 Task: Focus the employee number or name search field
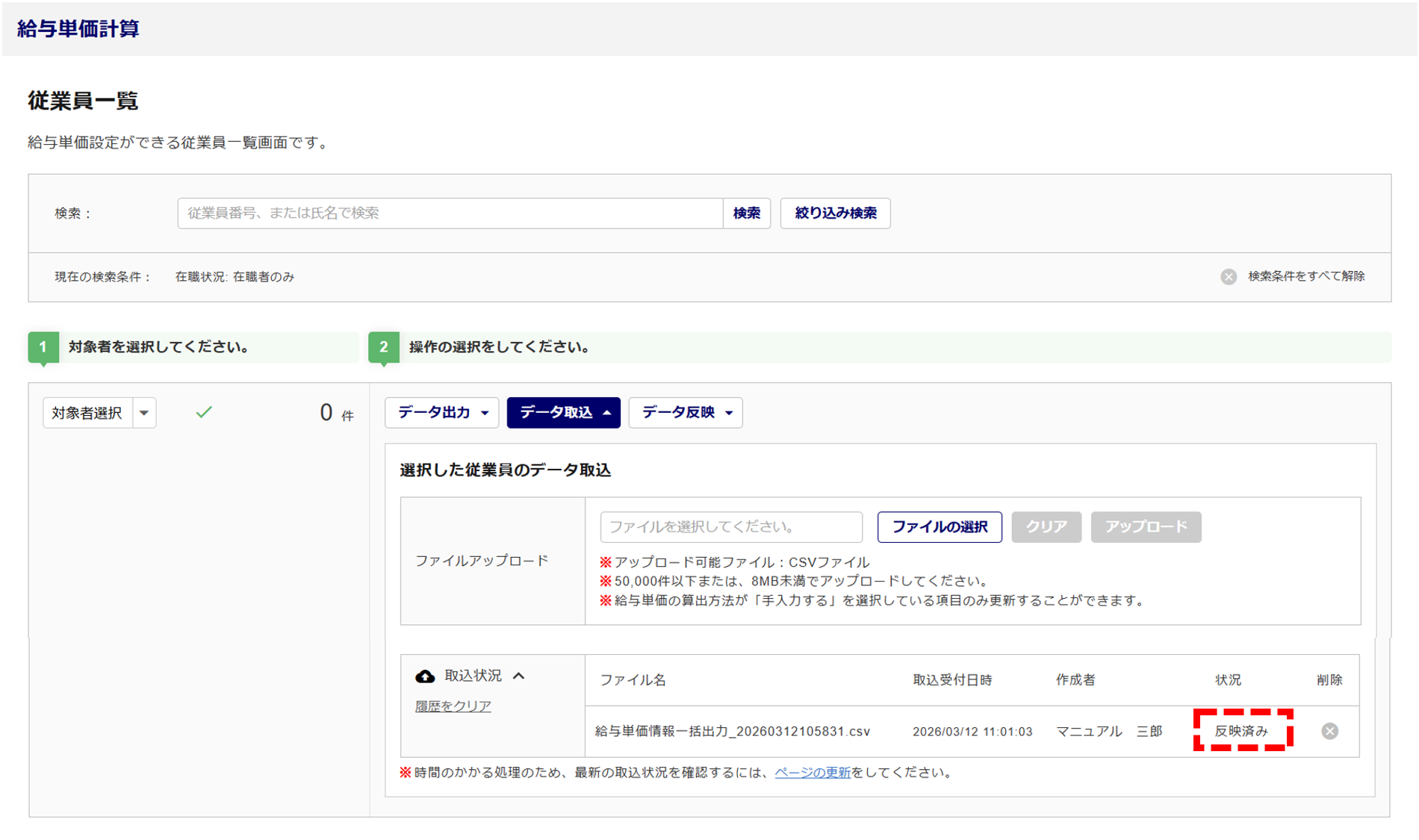450,214
